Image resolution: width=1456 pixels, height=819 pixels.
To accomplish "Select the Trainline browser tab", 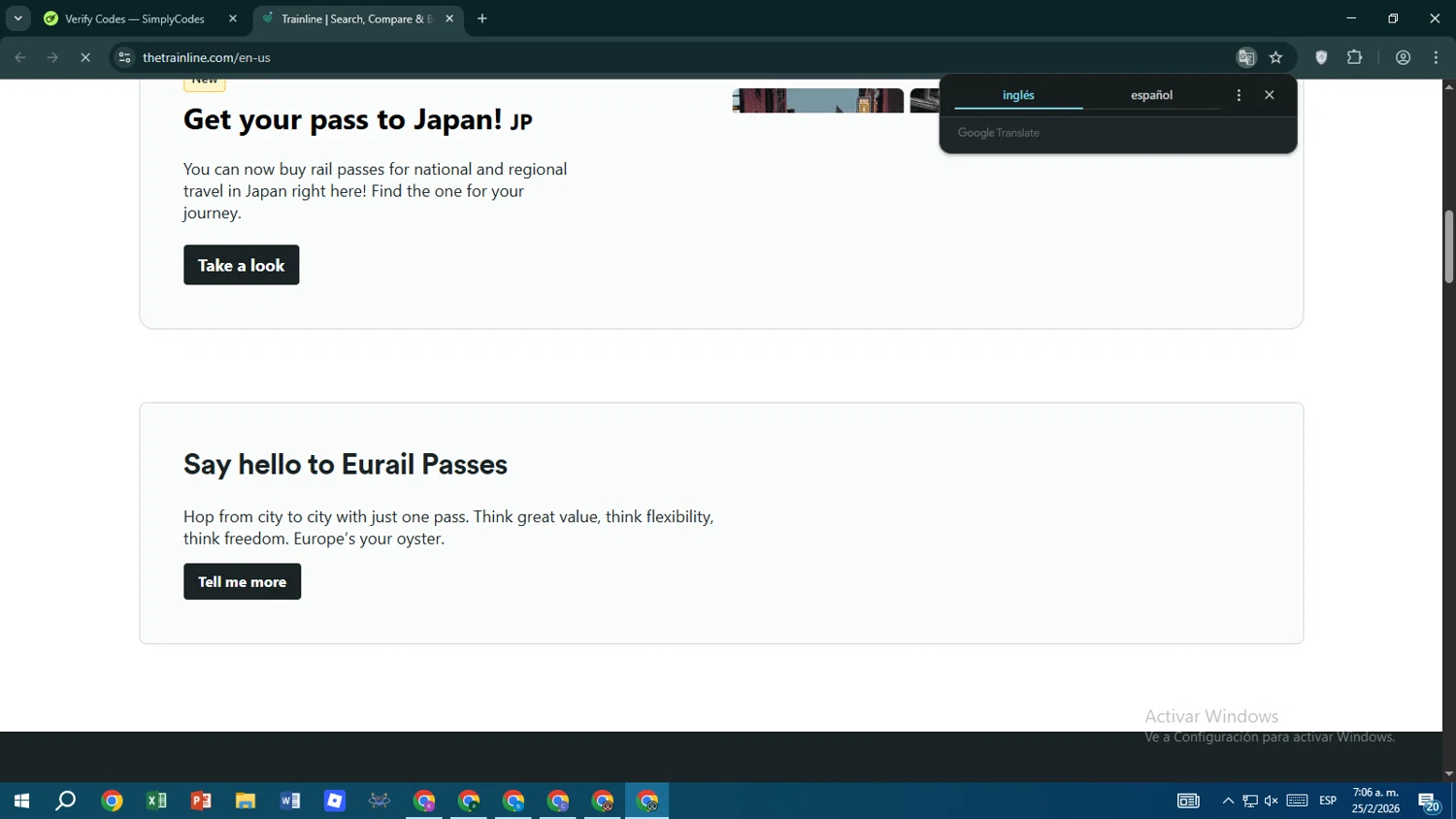I will (x=356, y=18).
